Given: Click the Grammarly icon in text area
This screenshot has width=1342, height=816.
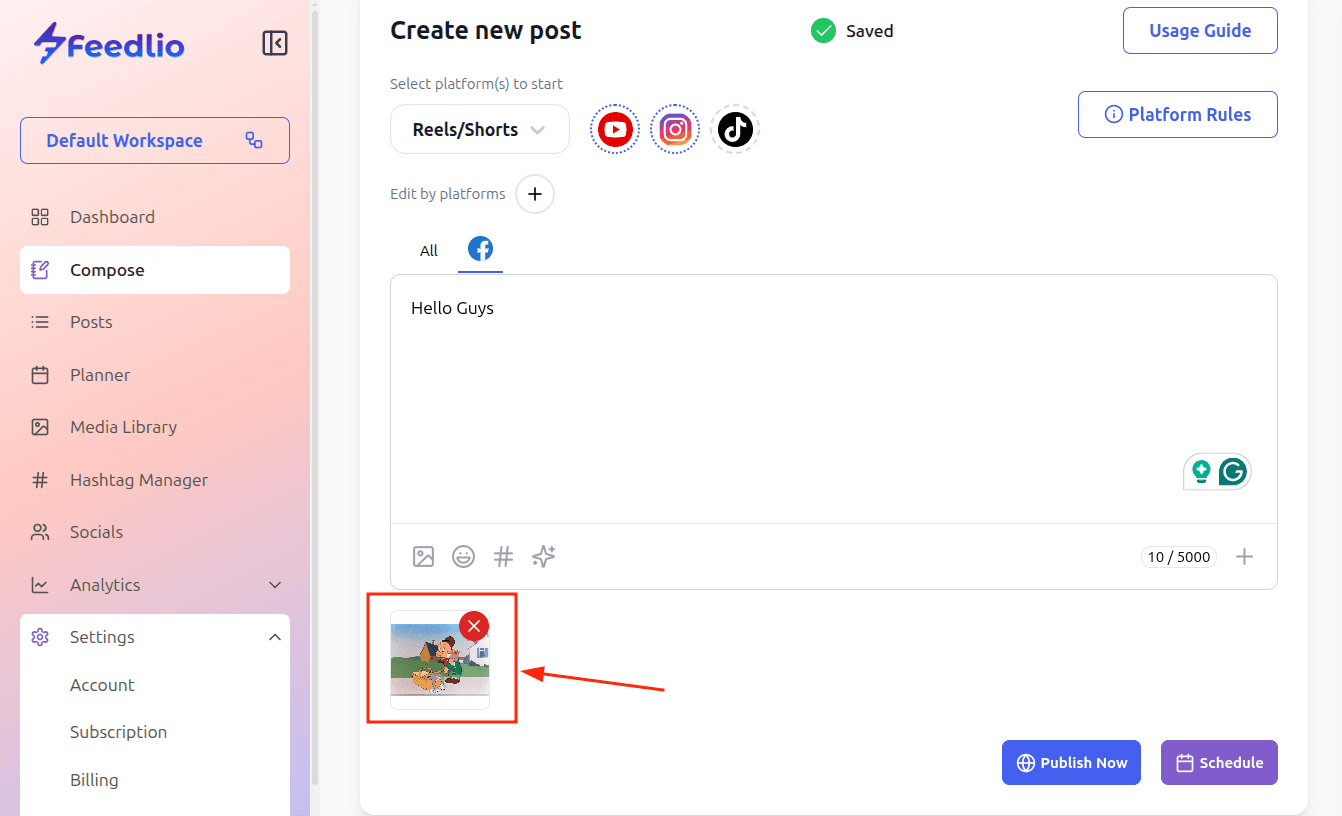Looking at the screenshot, I should (1233, 472).
